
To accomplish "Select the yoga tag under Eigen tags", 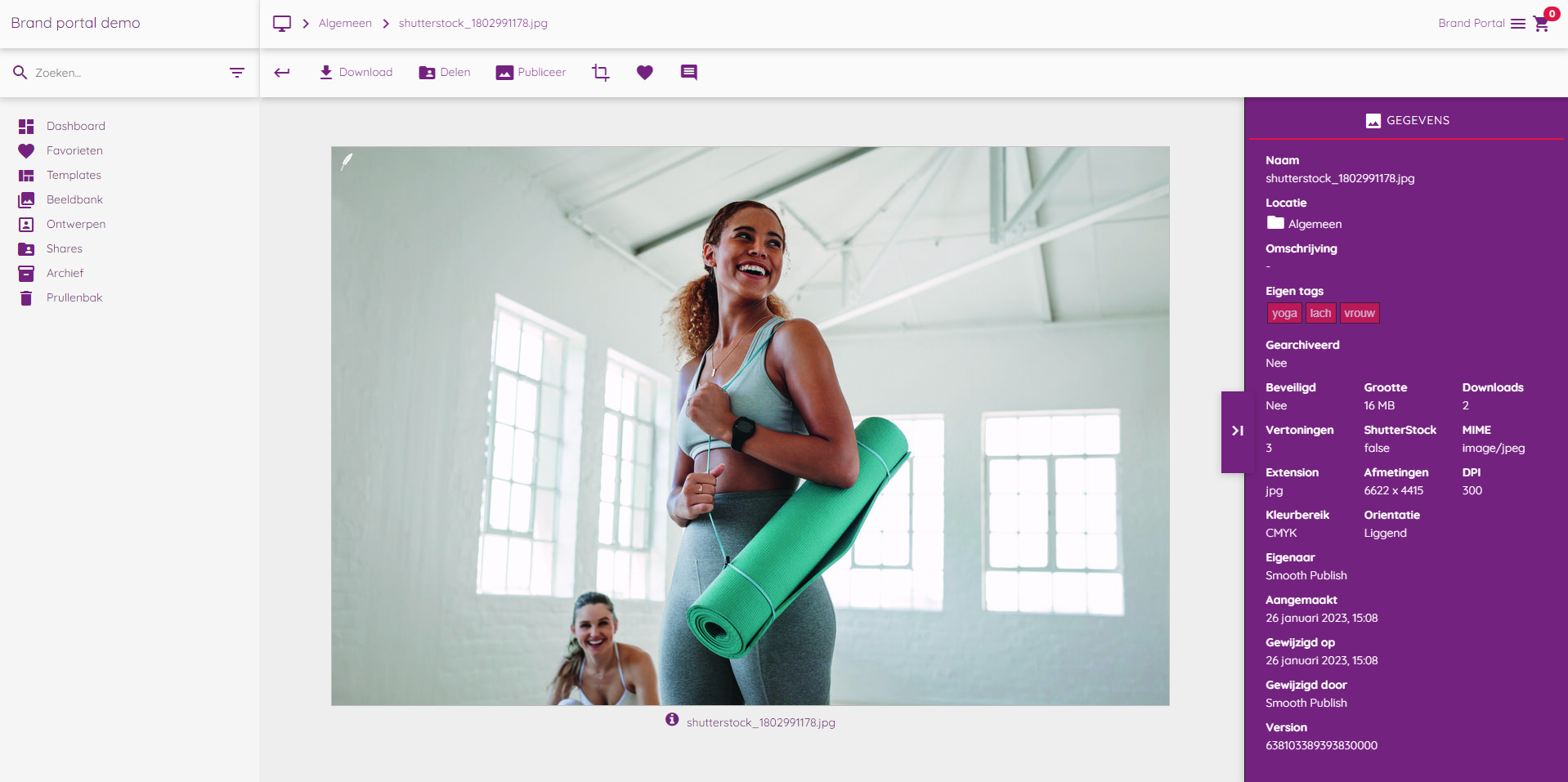I will click(1284, 313).
